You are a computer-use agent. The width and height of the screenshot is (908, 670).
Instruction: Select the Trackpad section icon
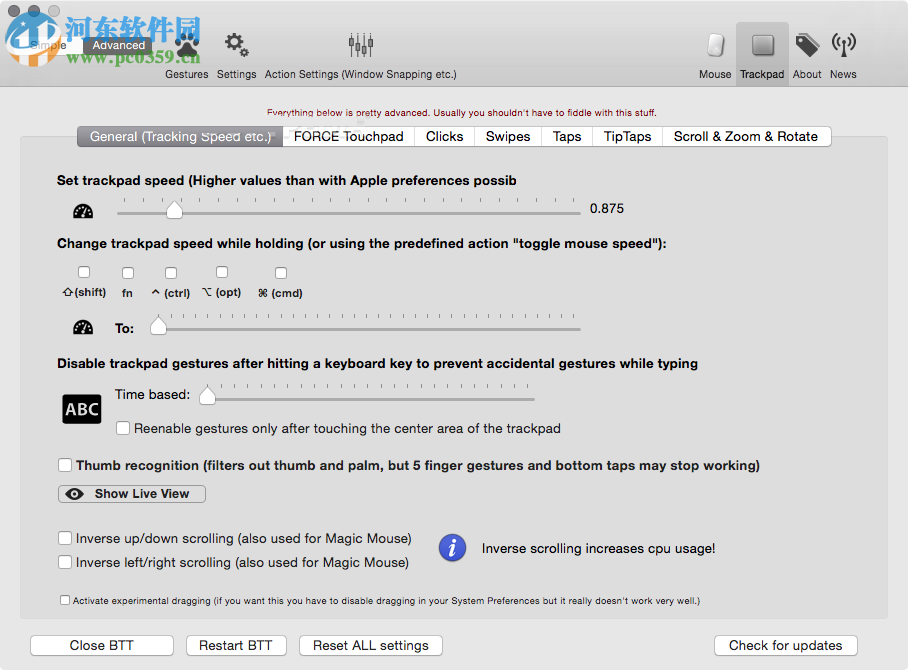761,45
